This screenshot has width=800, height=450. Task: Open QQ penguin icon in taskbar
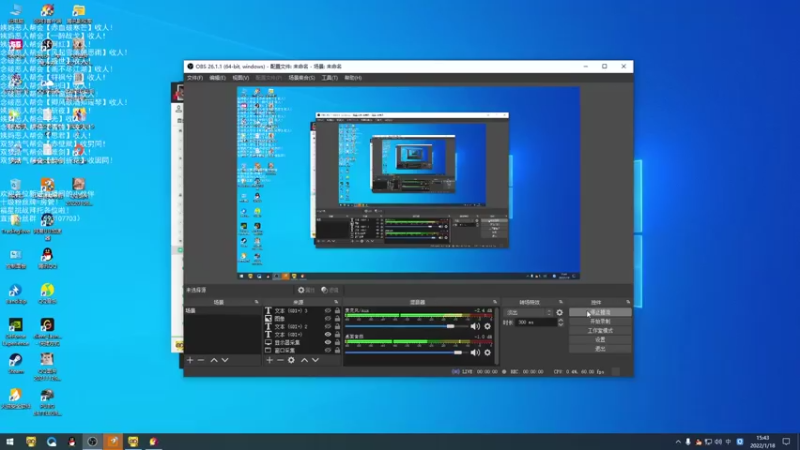[72, 441]
